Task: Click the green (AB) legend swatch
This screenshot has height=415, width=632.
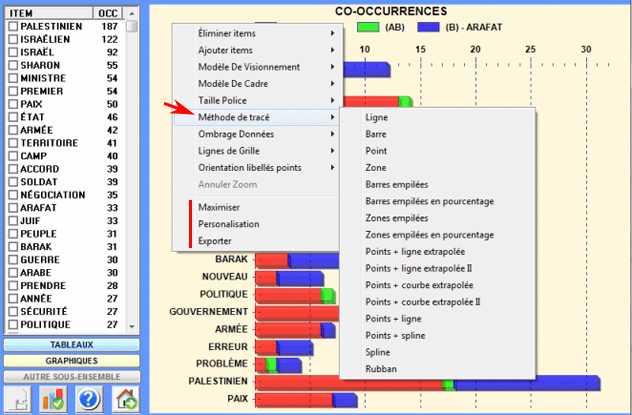Action: [368, 27]
